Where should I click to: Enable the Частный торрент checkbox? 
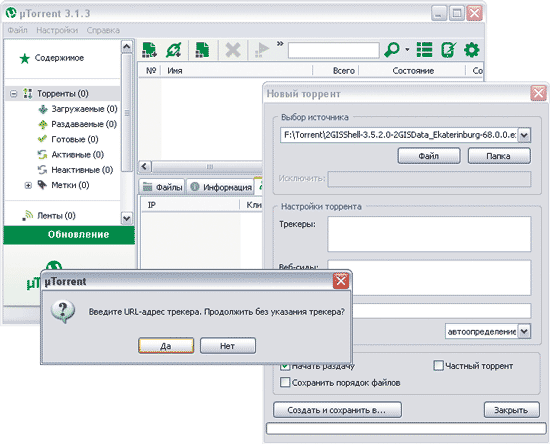tap(438, 365)
